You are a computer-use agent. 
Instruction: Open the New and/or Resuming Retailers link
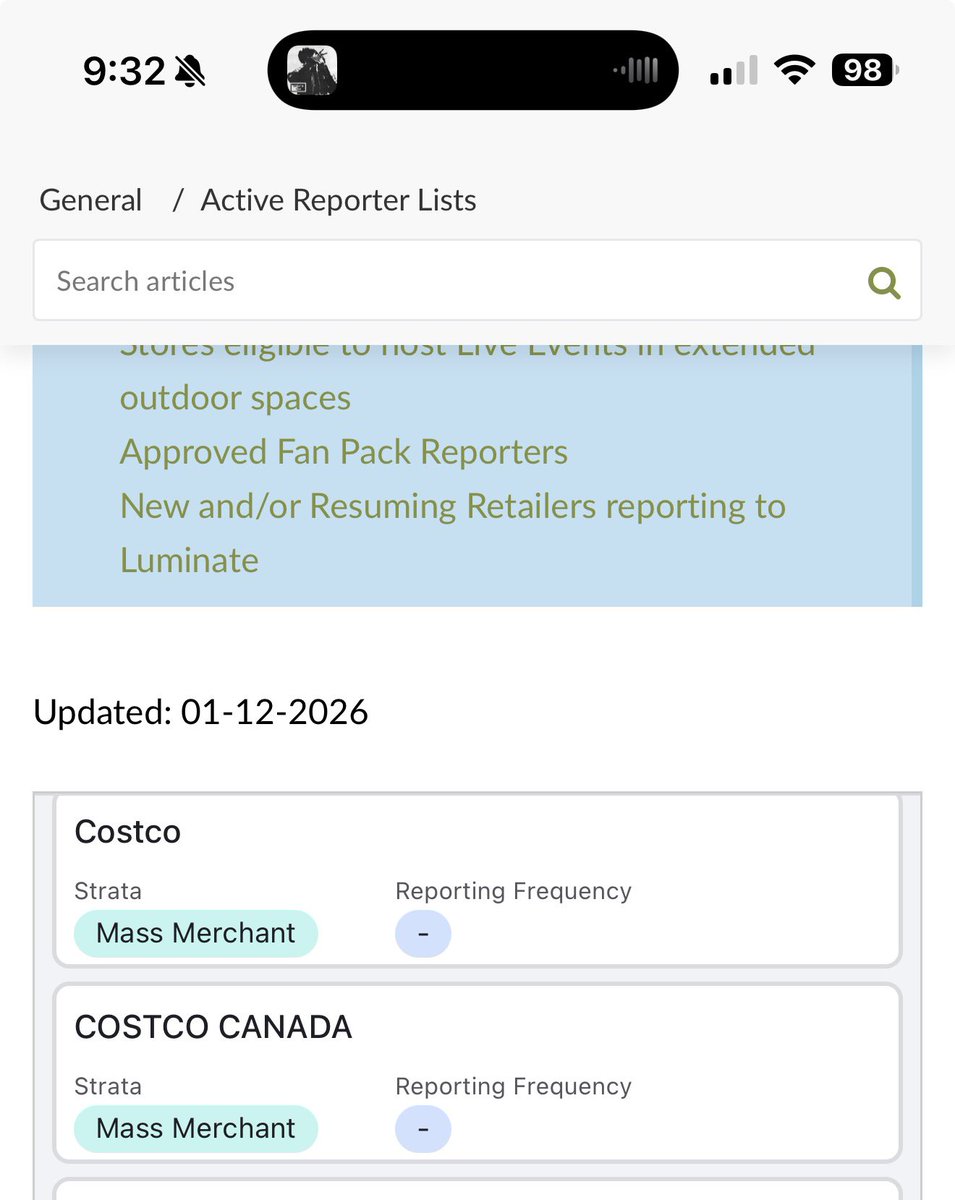(452, 506)
